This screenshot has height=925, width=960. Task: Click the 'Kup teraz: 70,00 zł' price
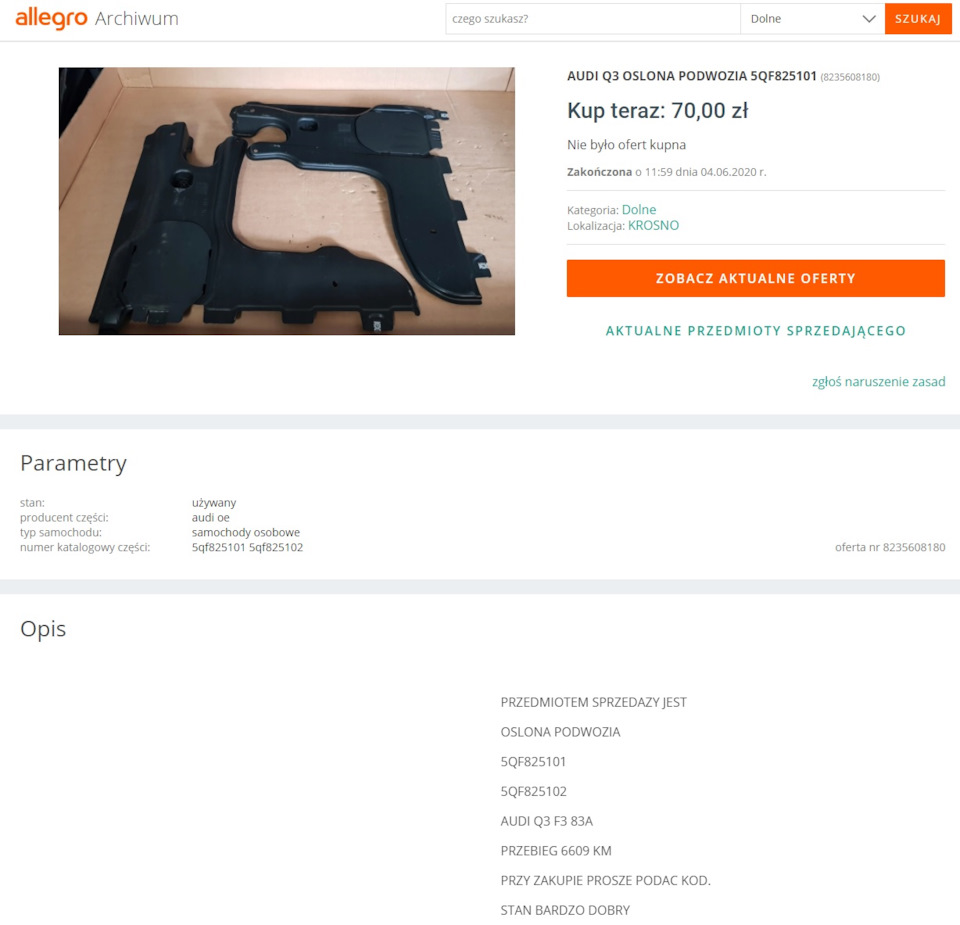[658, 111]
